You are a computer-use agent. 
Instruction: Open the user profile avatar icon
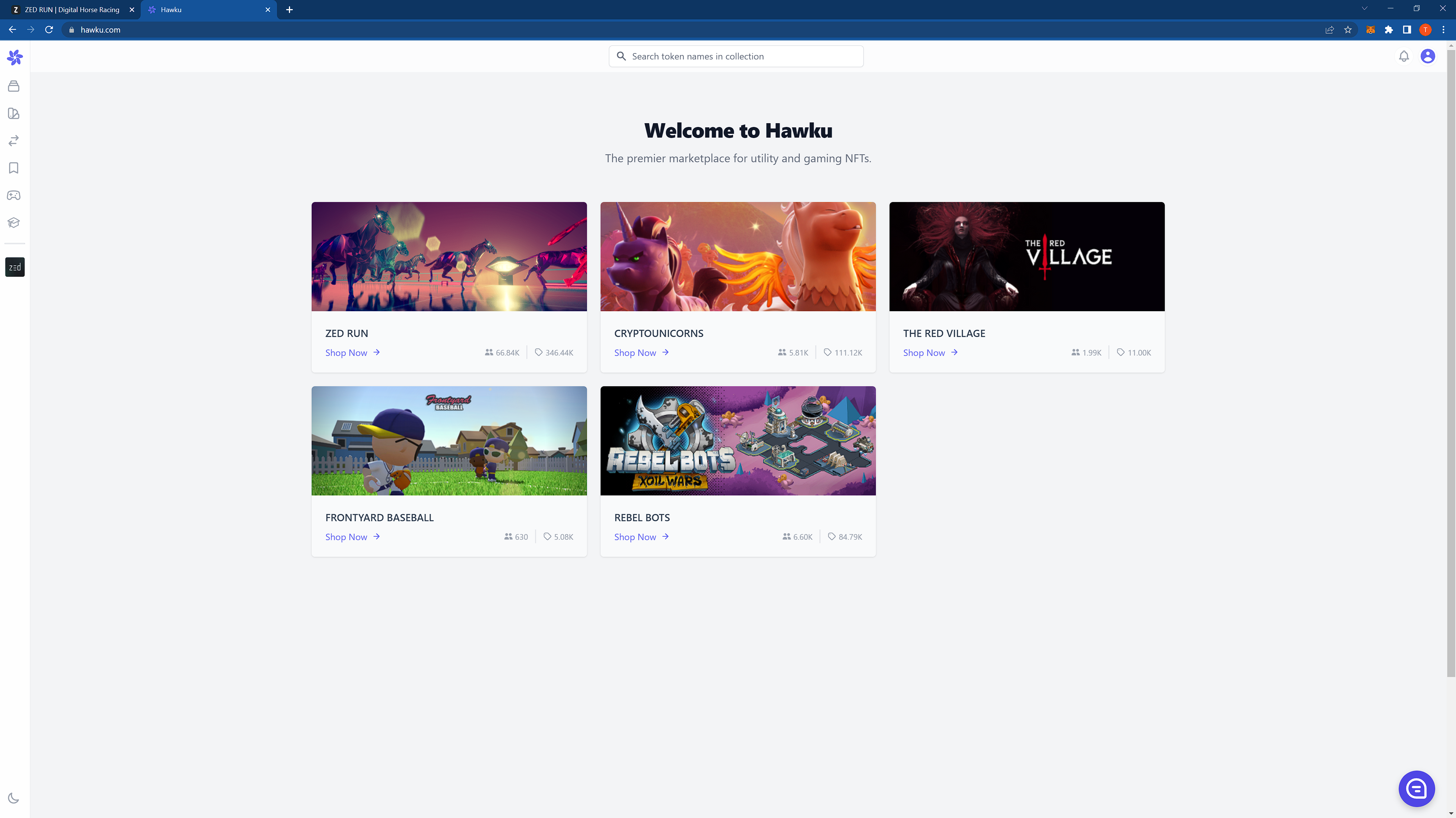coord(1428,56)
